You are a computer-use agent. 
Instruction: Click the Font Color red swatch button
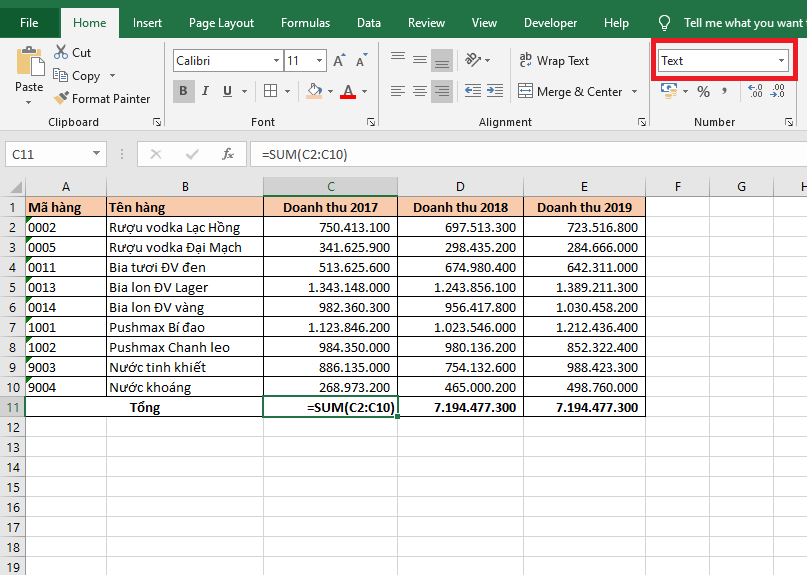point(347,92)
